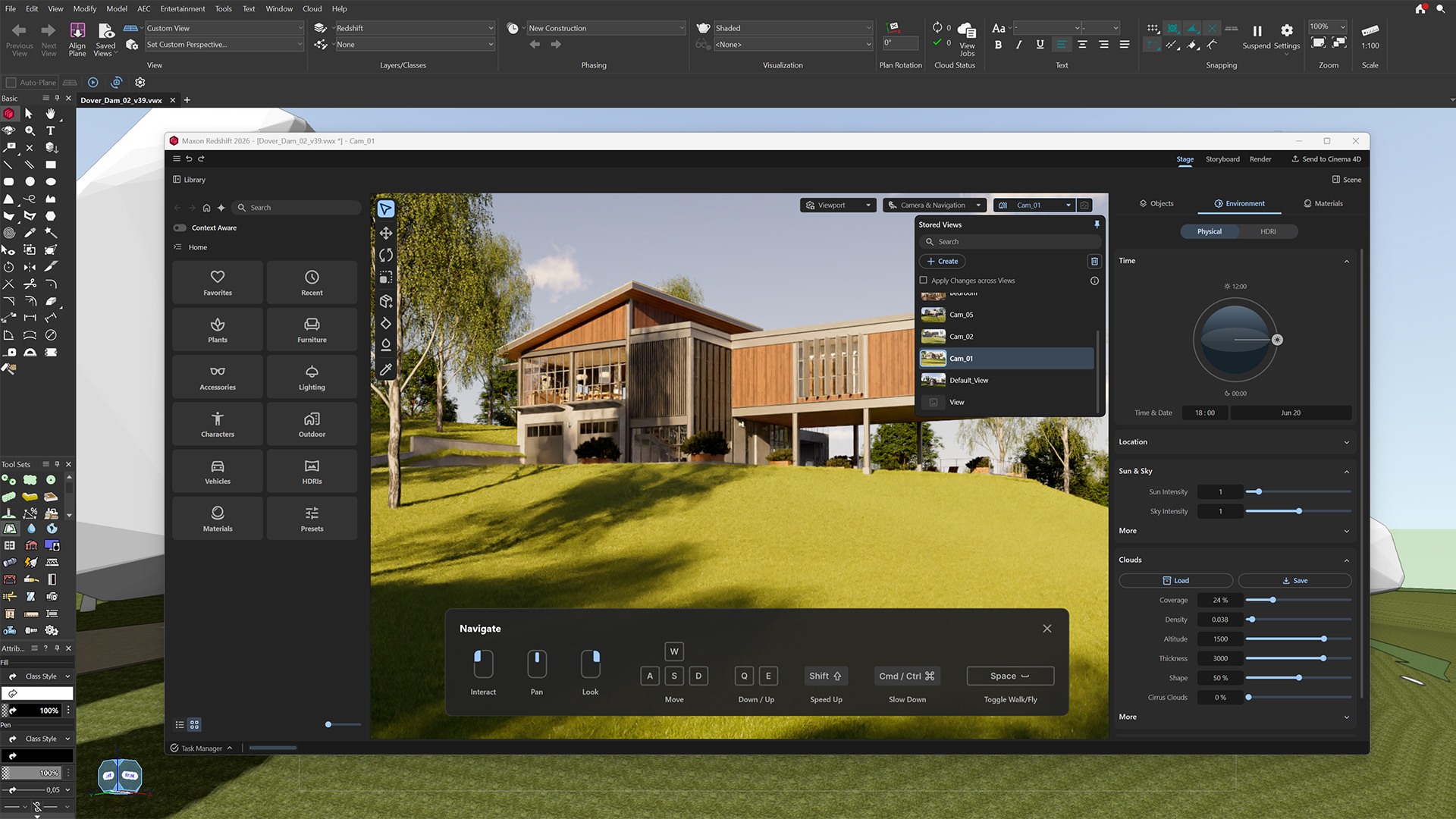Open the AEC menu

pyautogui.click(x=143, y=8)
